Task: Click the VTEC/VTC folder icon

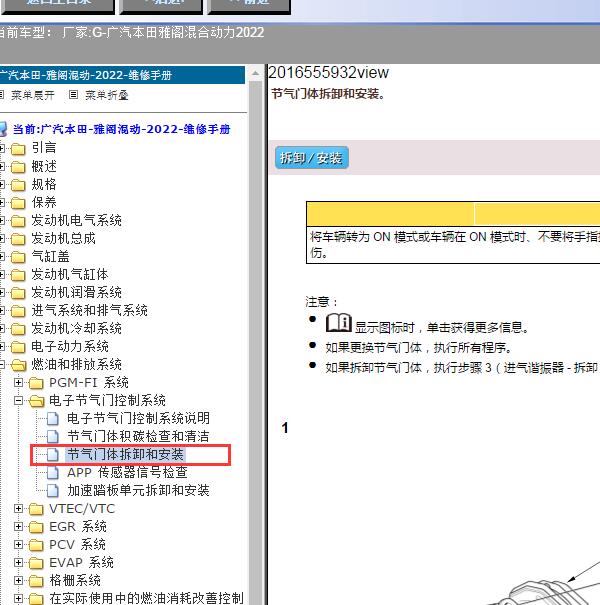Action: [36, 509]
